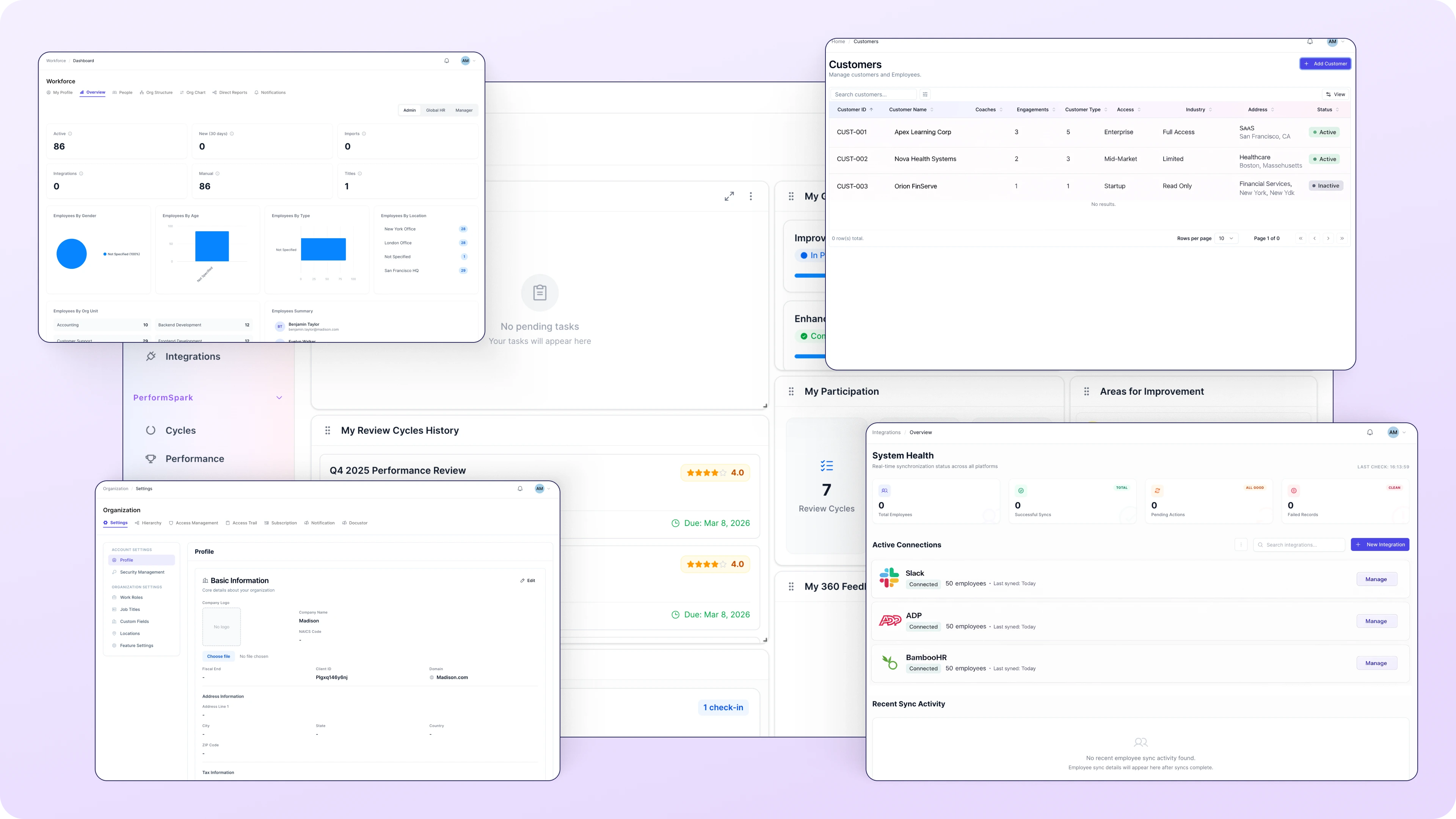Click the Integrations plug icon in sidebar
The image size is (1456, 819).
point(151,356)
